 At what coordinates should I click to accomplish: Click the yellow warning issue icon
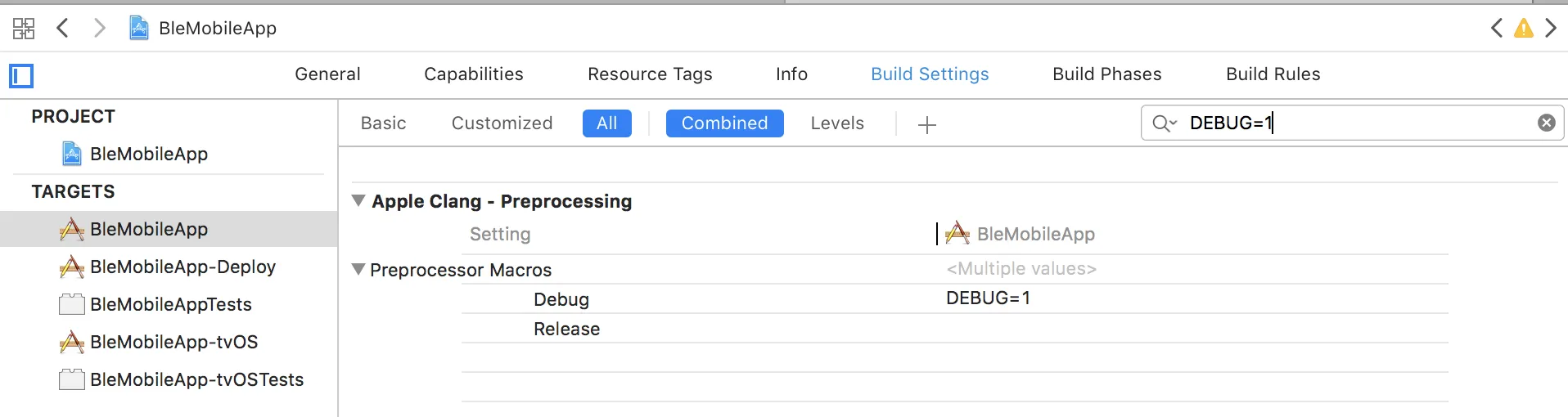(x=1523, y=29)
